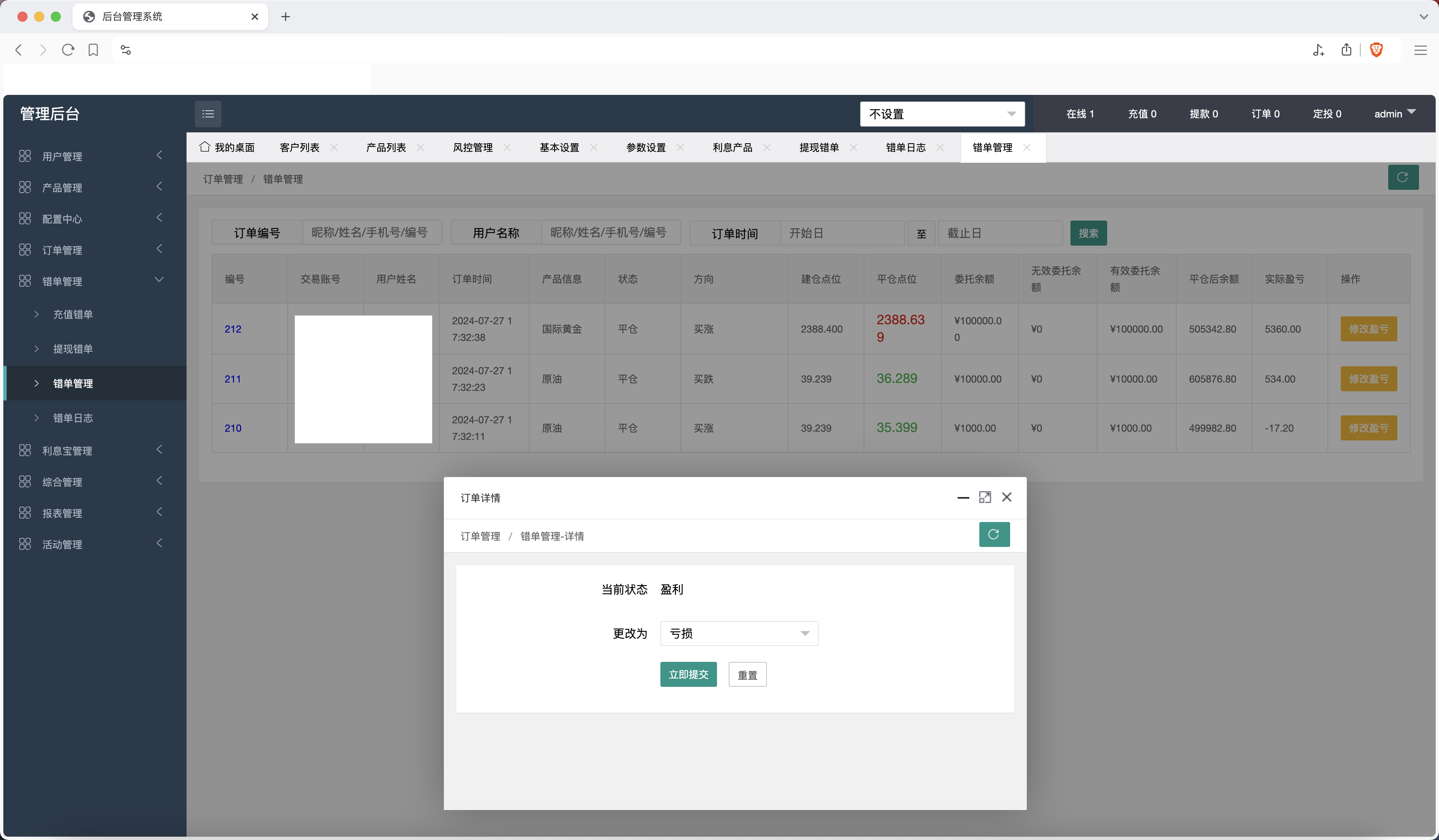Expand the browser tab list chevron
Screen dimensions: 1439x840
pyautogui.click(x=1424, y=17)
